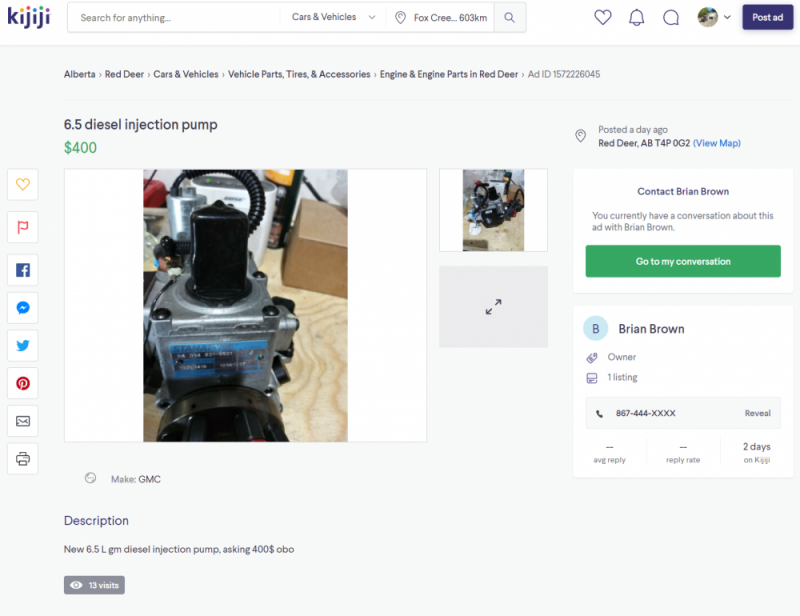Open the location selector Fox Creek
The image size is (800, 616).
[440, 18]
